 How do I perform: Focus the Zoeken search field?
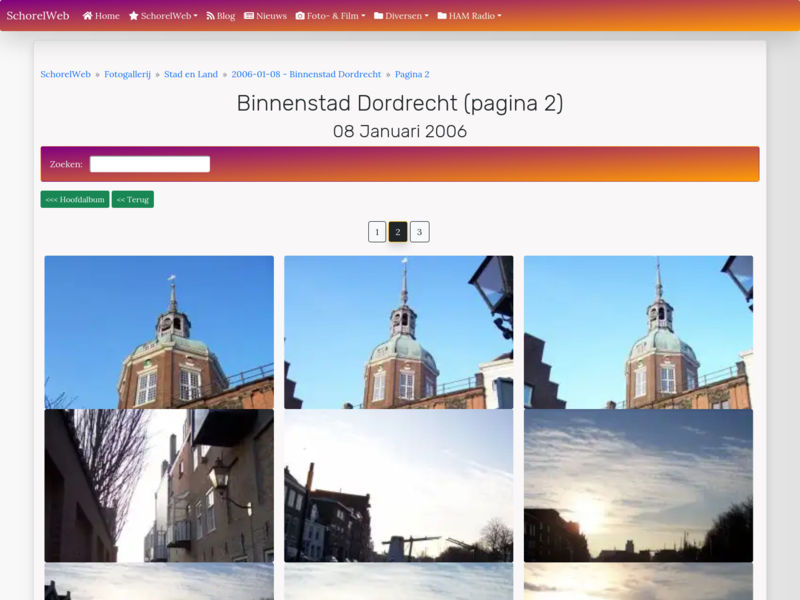click(150, 164)
